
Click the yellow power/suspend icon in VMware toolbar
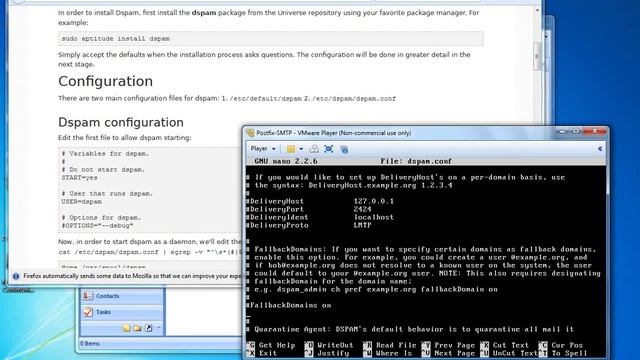(291, 149)
